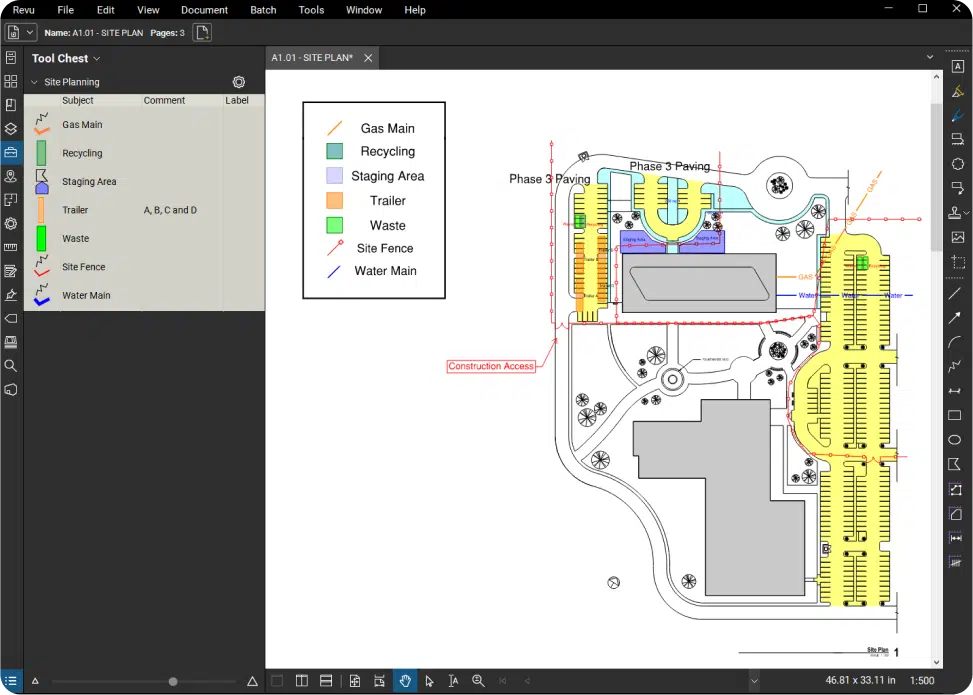Viewport: 973px width, 695px height.
Task: Collapse the Site Planning tool set
Action: tap(34, 82)
